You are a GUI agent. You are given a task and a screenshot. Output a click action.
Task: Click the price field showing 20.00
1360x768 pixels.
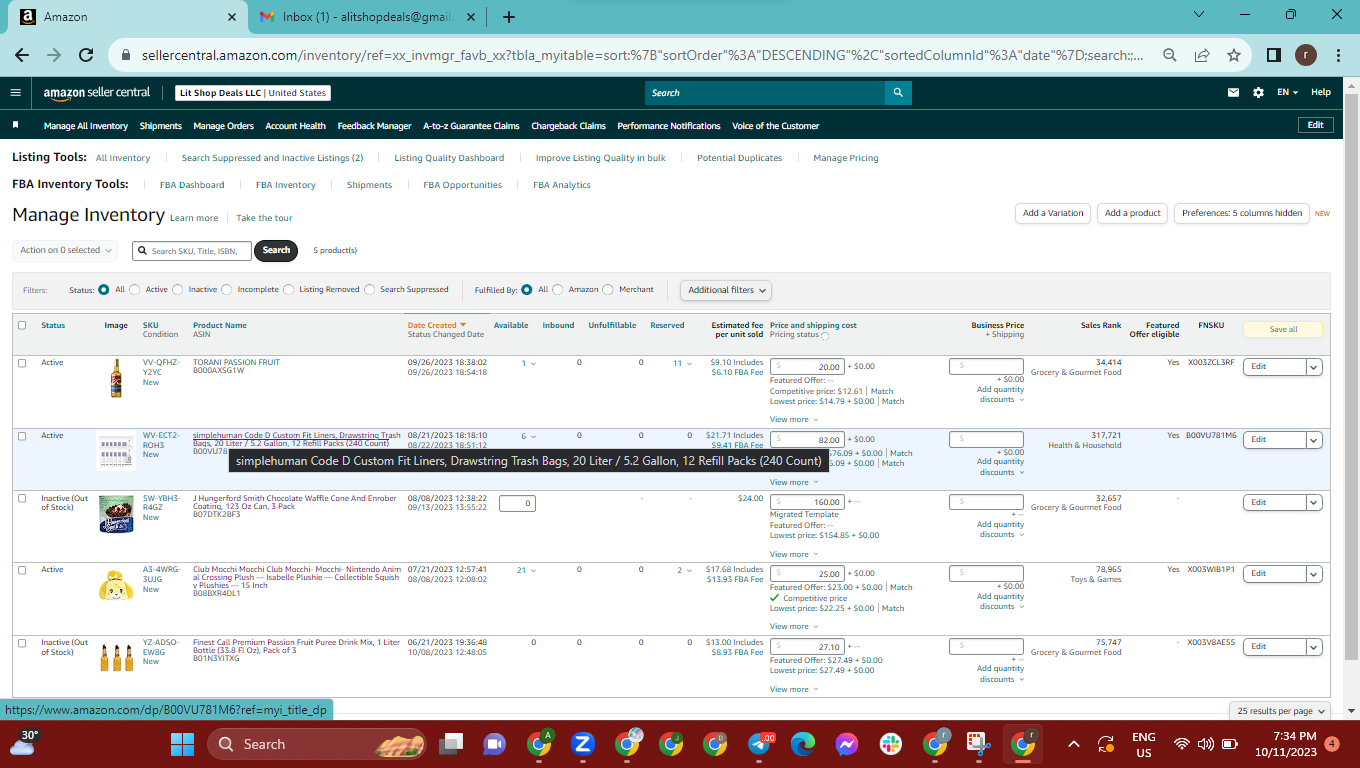(807, 367)
